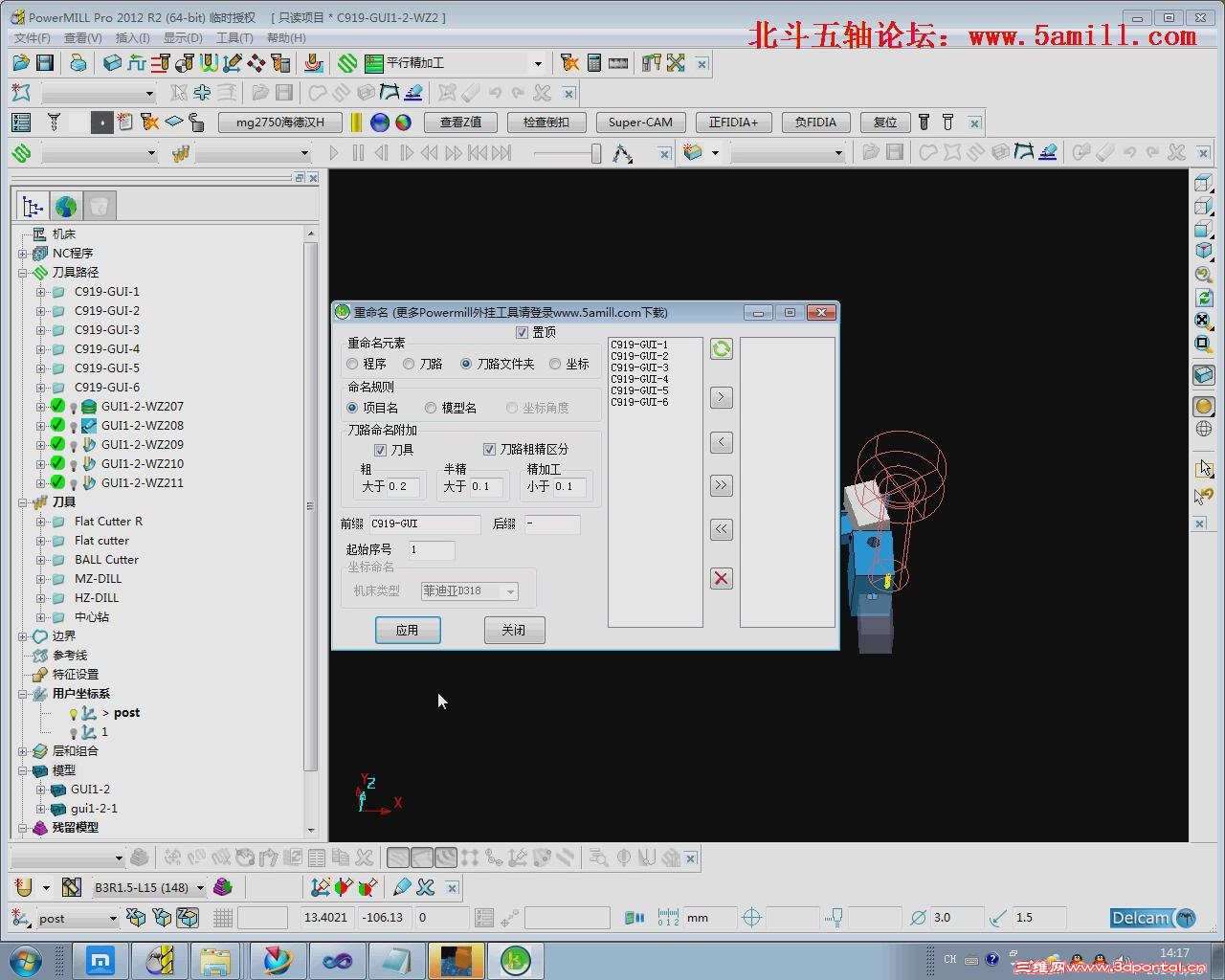Image resolution: width=1225 pixels, height=980 pixels.
Task: Click the green refresh list icon in dialog
Action: (x=722, y=349)
